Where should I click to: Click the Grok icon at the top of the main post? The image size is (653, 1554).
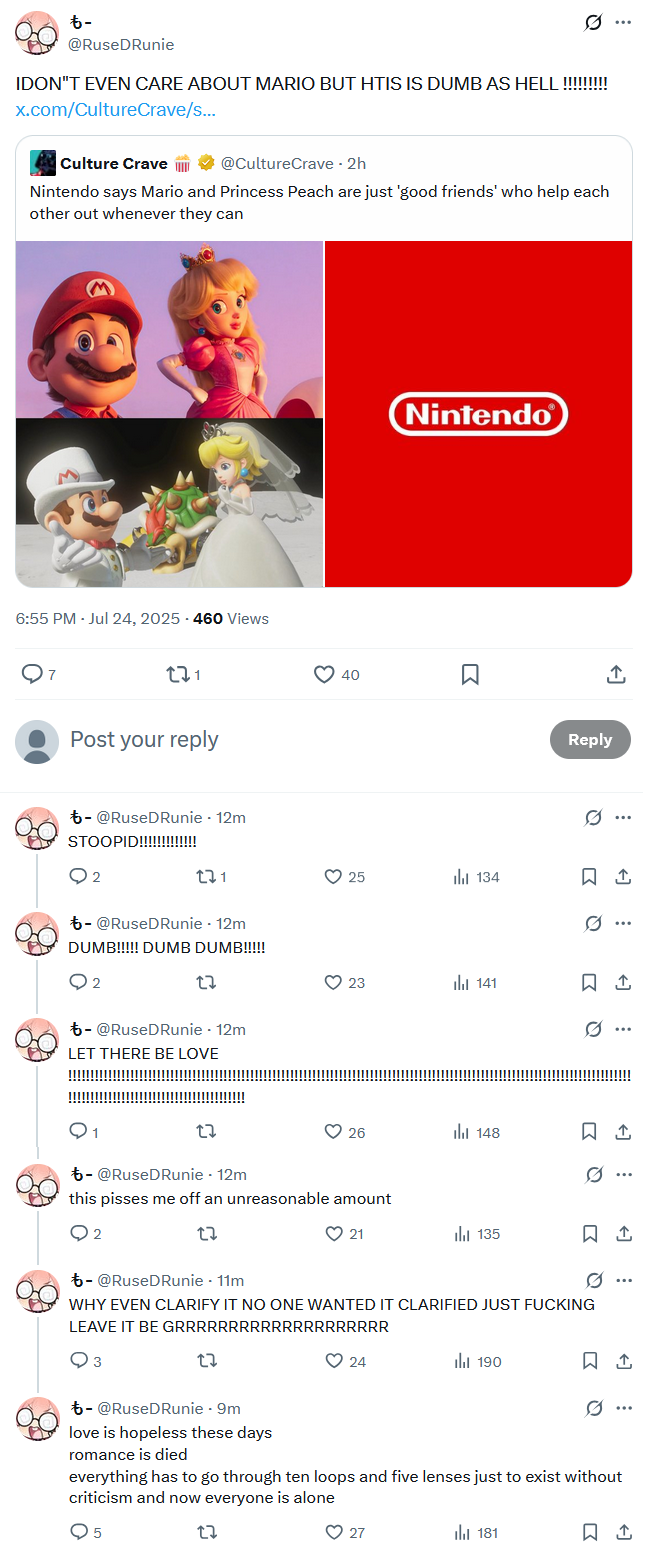click(593, 22)
